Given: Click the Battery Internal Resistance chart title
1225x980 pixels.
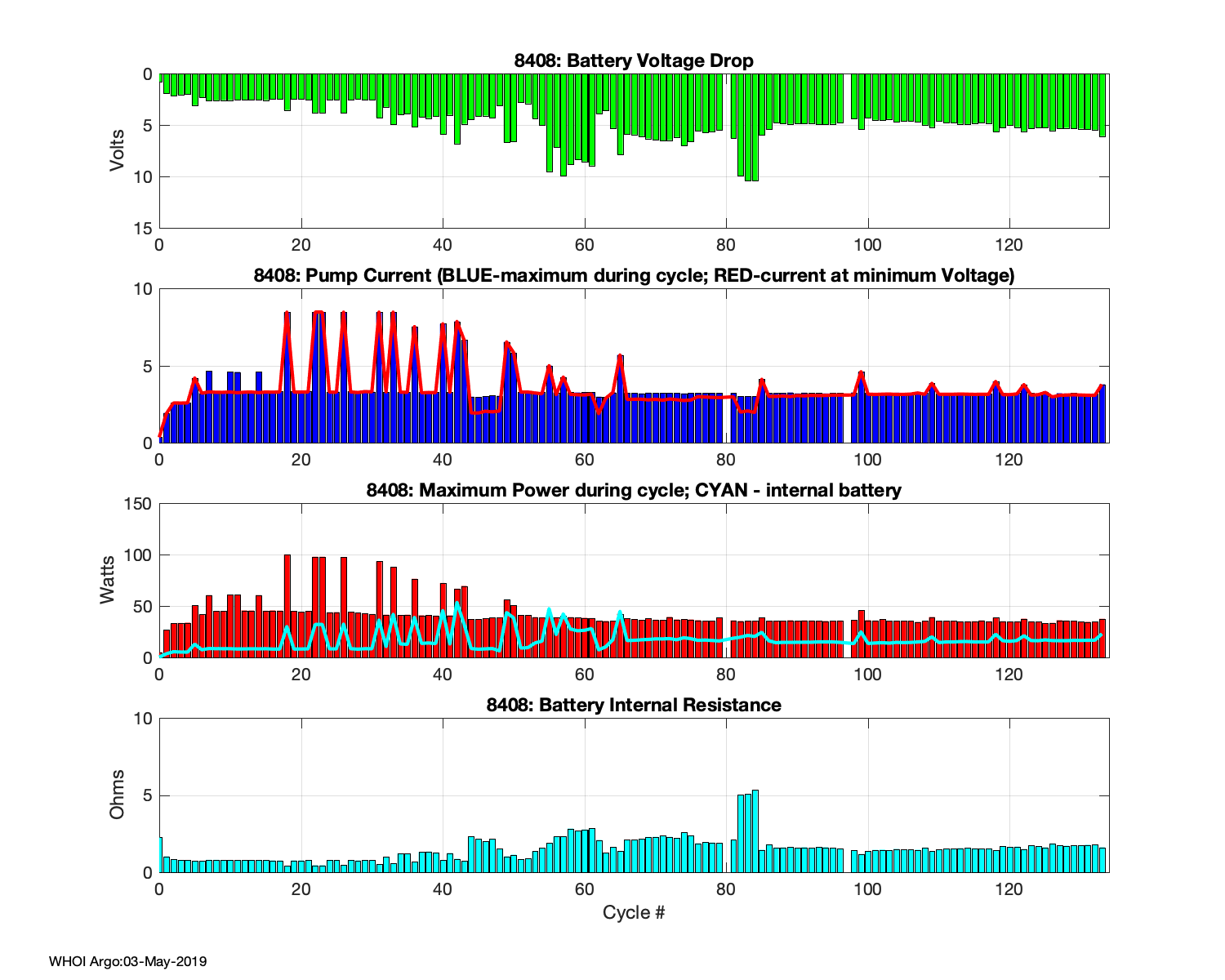Looking at the screenshot, I should coord(634,705).
